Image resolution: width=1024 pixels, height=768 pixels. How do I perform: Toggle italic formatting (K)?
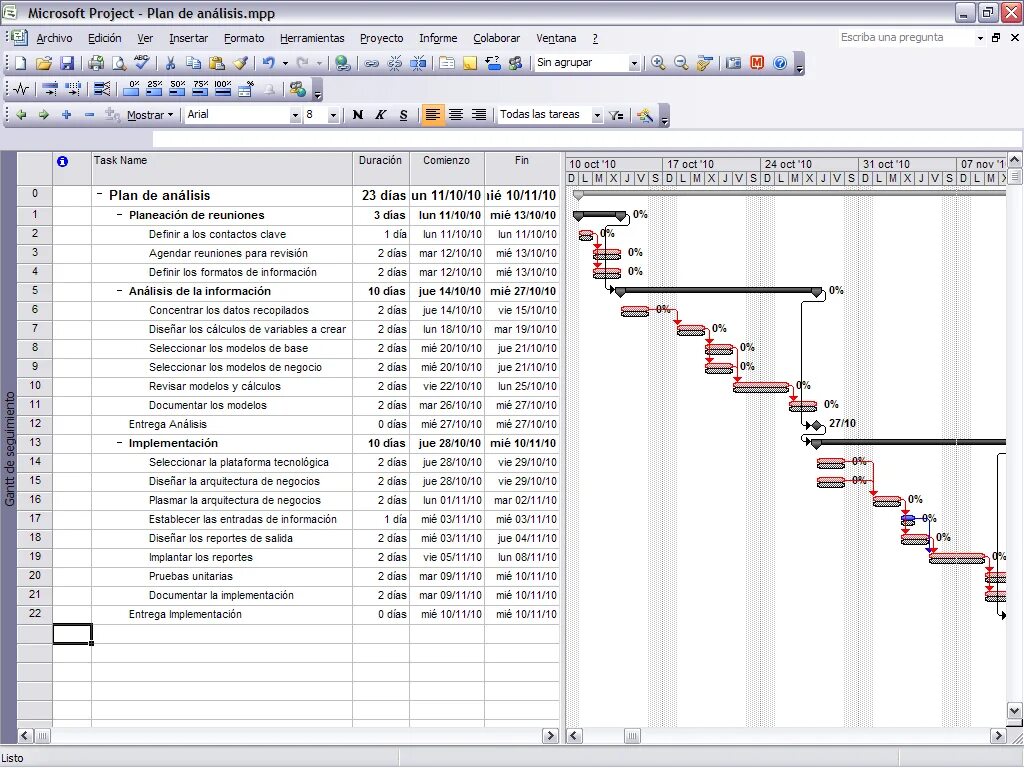tap(380, 115)
